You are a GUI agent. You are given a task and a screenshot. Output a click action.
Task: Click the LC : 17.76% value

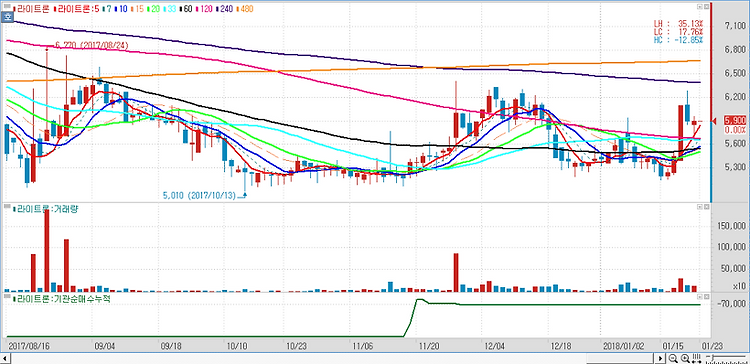pos(679,32)
